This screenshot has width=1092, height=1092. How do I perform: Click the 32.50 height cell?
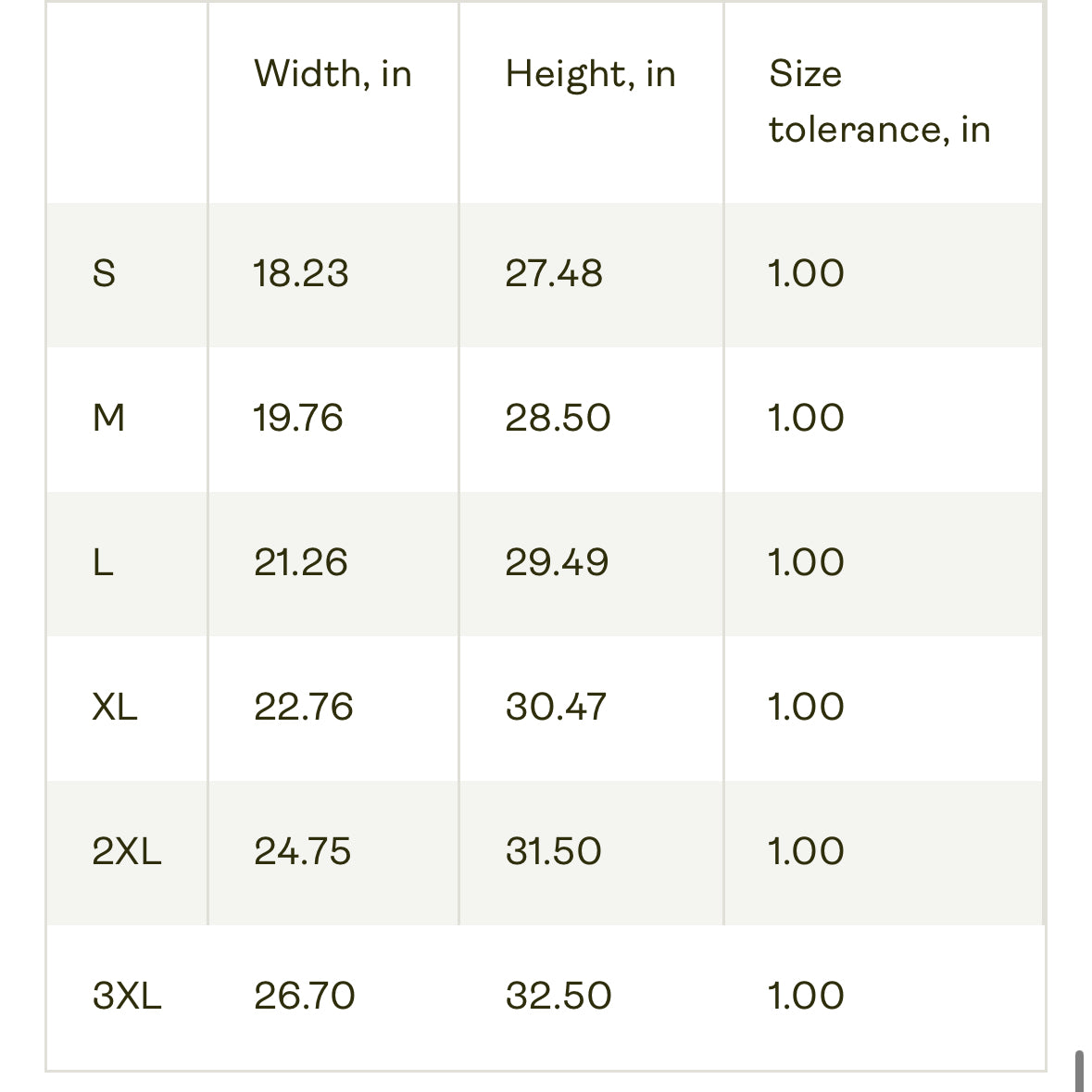[x=559, y=996]
